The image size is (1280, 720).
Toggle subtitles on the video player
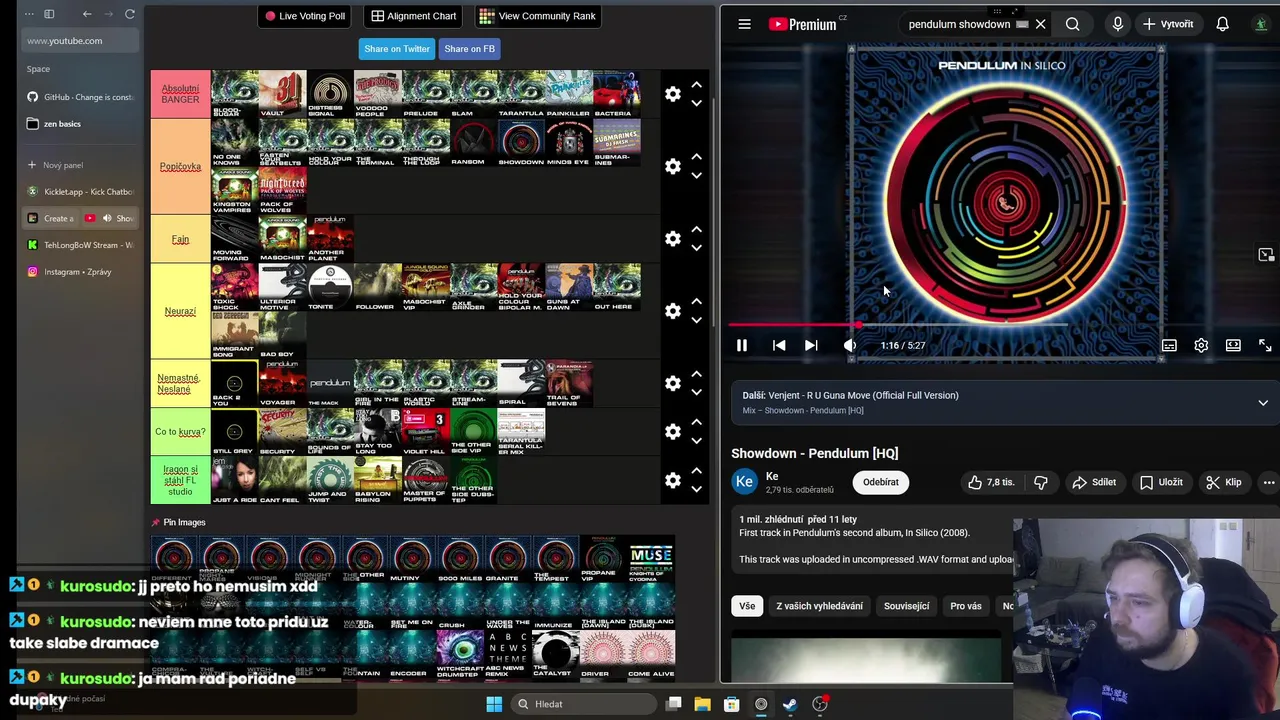pos(1169,345)
